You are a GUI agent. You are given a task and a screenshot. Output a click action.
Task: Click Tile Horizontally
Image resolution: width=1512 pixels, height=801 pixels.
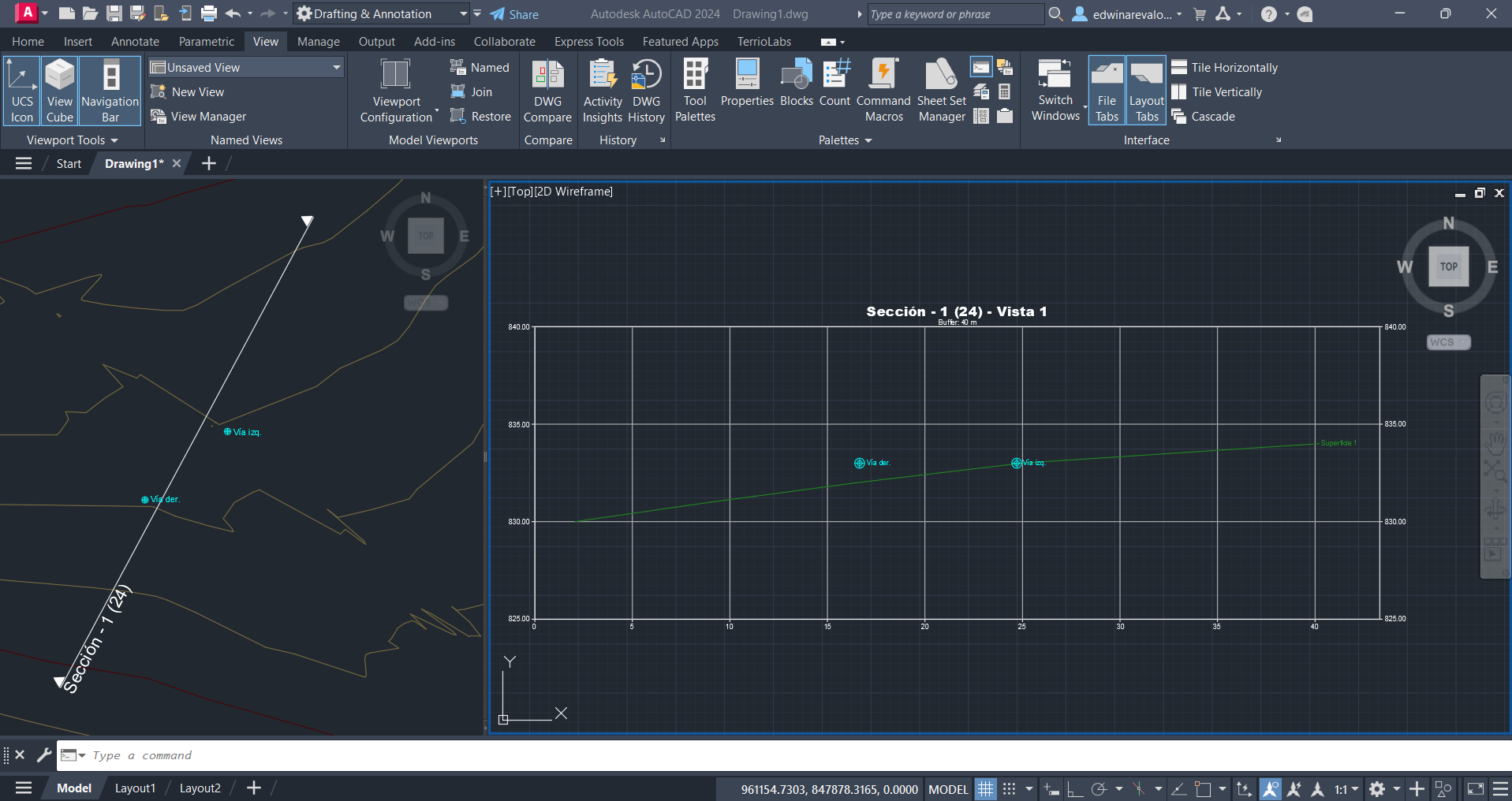pos(1225,68)
